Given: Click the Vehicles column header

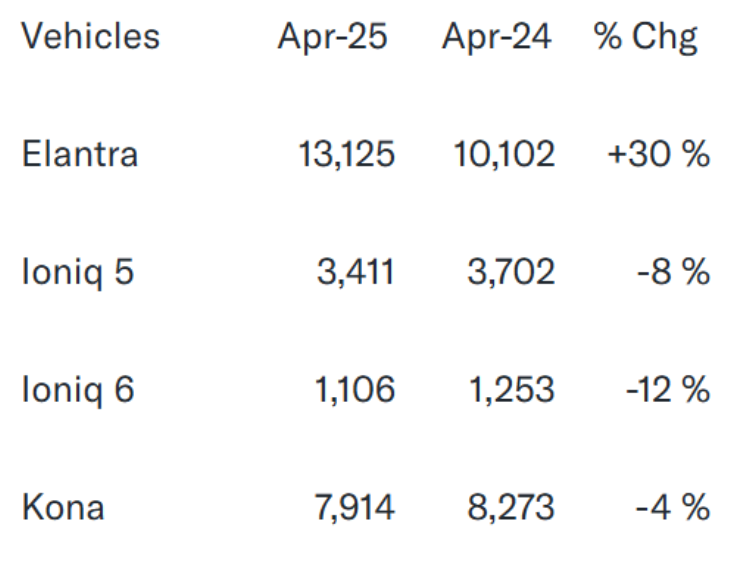Looking at the screenshot, I should (90, 37).
